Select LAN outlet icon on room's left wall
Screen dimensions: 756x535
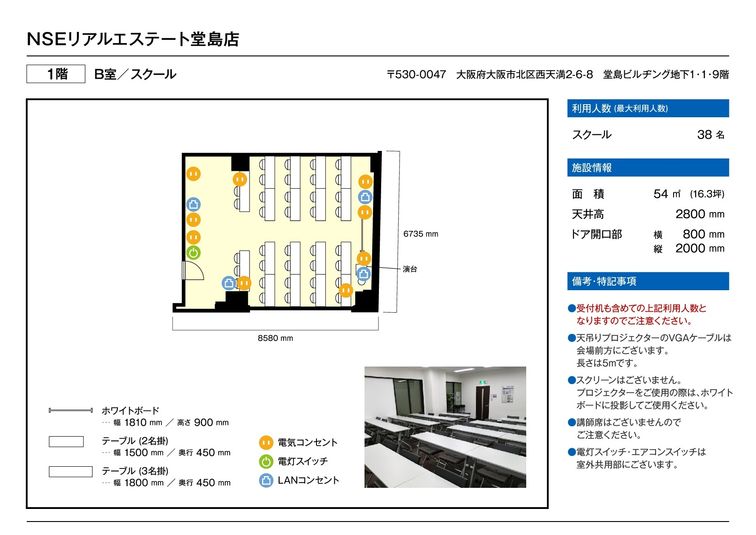point(193,204)
